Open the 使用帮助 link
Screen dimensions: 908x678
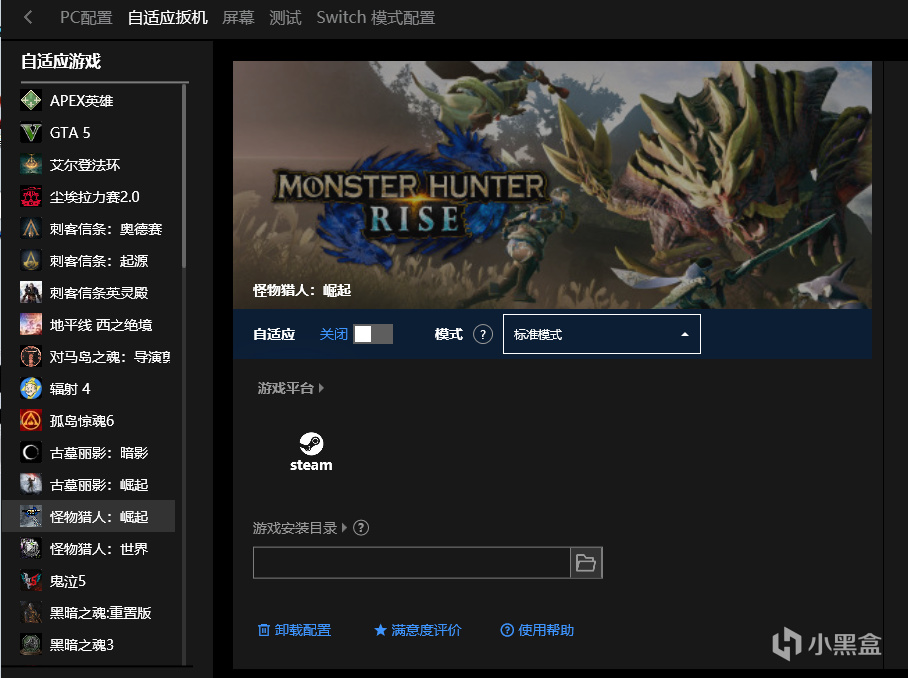pos(537,630)
